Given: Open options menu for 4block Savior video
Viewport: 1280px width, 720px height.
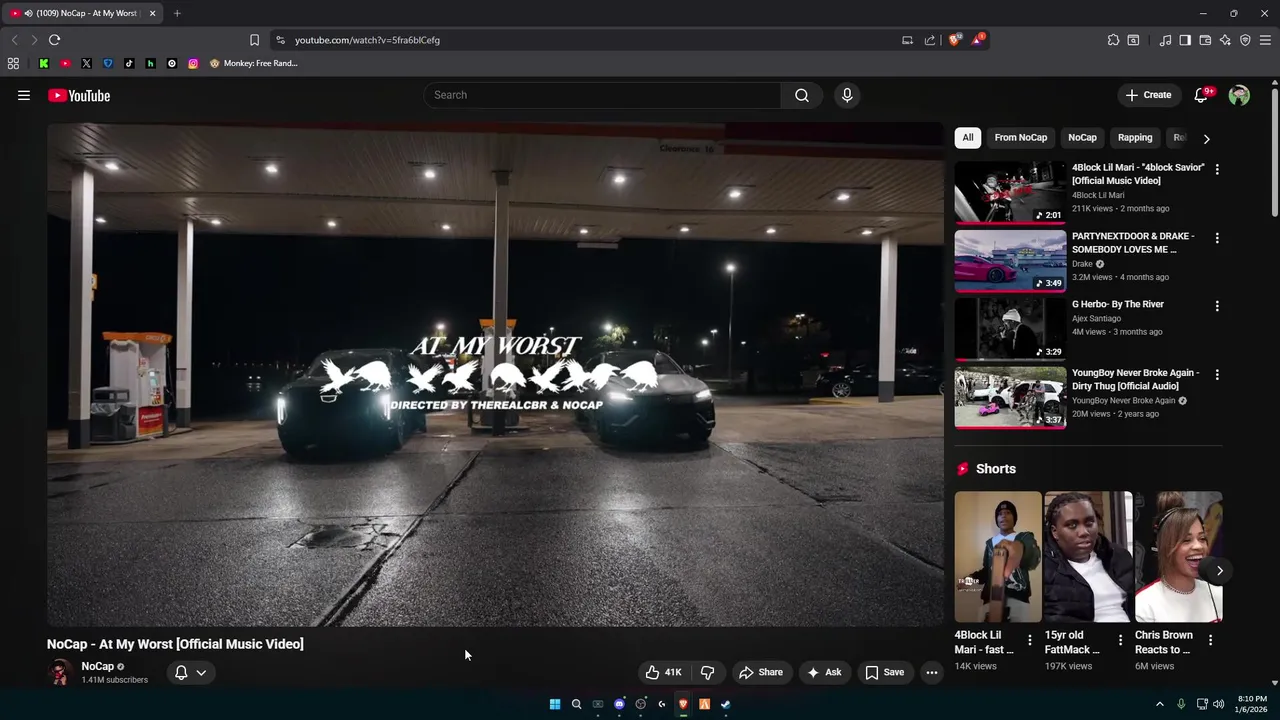Looking at the screenshot, I should [x=1217, y=170].
